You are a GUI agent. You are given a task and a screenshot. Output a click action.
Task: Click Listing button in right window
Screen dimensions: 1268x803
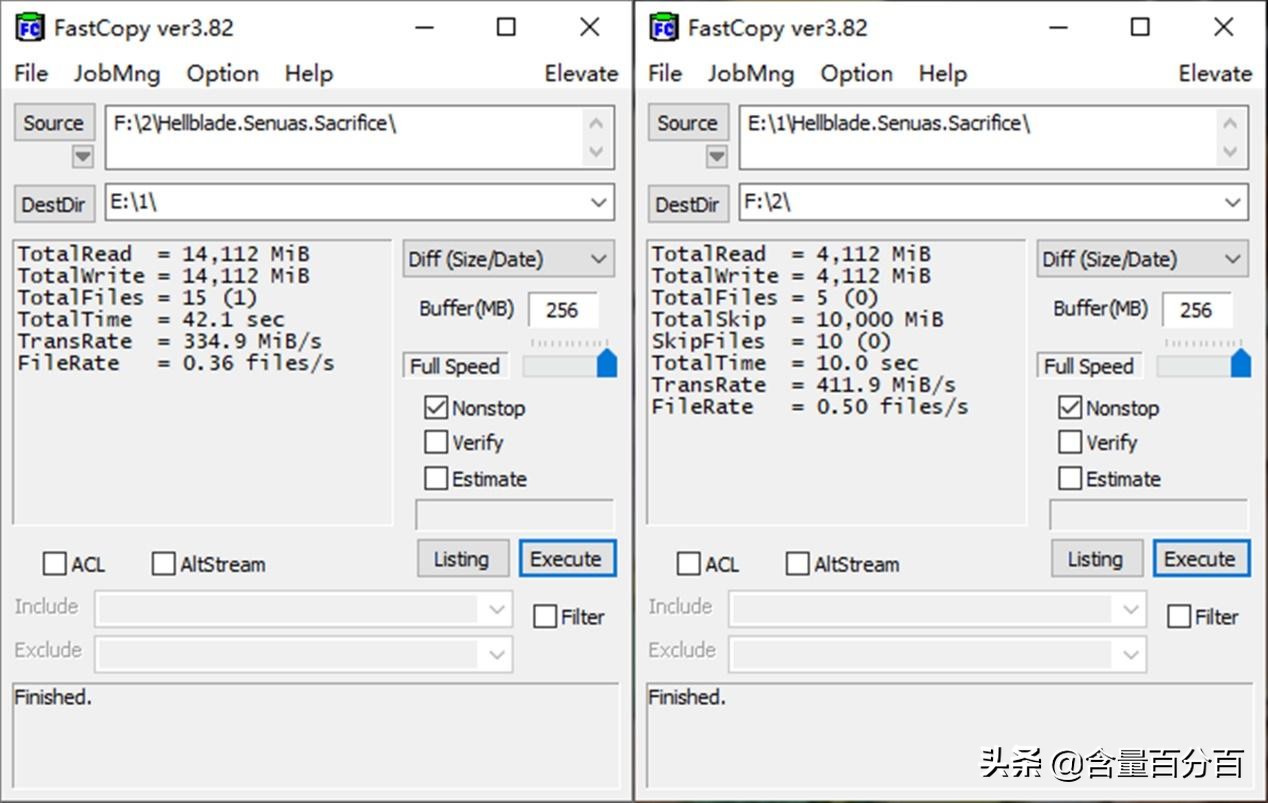1095,559
